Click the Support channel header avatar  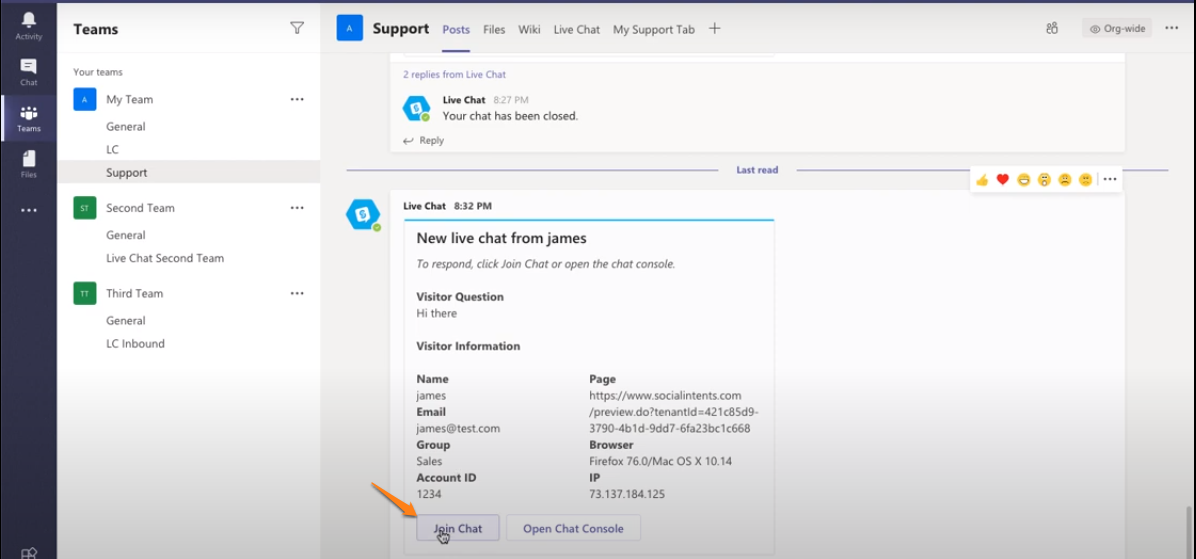pos(349,28)
